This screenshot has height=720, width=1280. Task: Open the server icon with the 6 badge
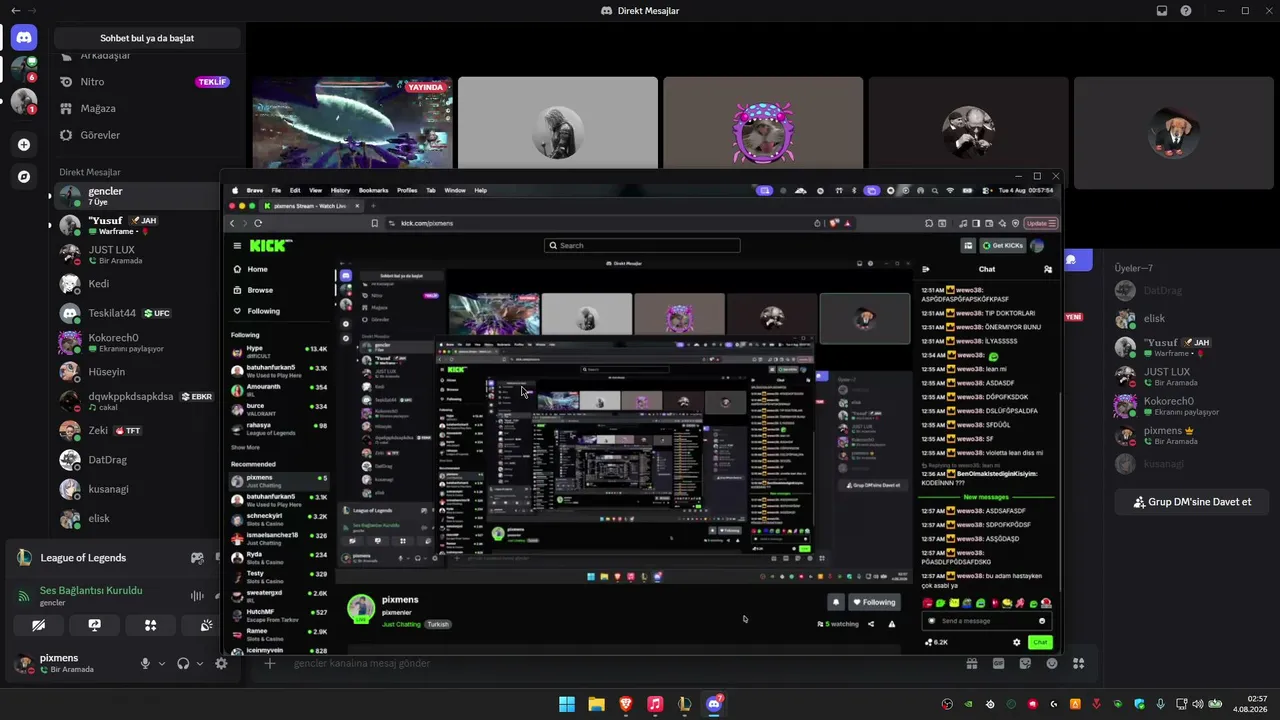point(24,69)
